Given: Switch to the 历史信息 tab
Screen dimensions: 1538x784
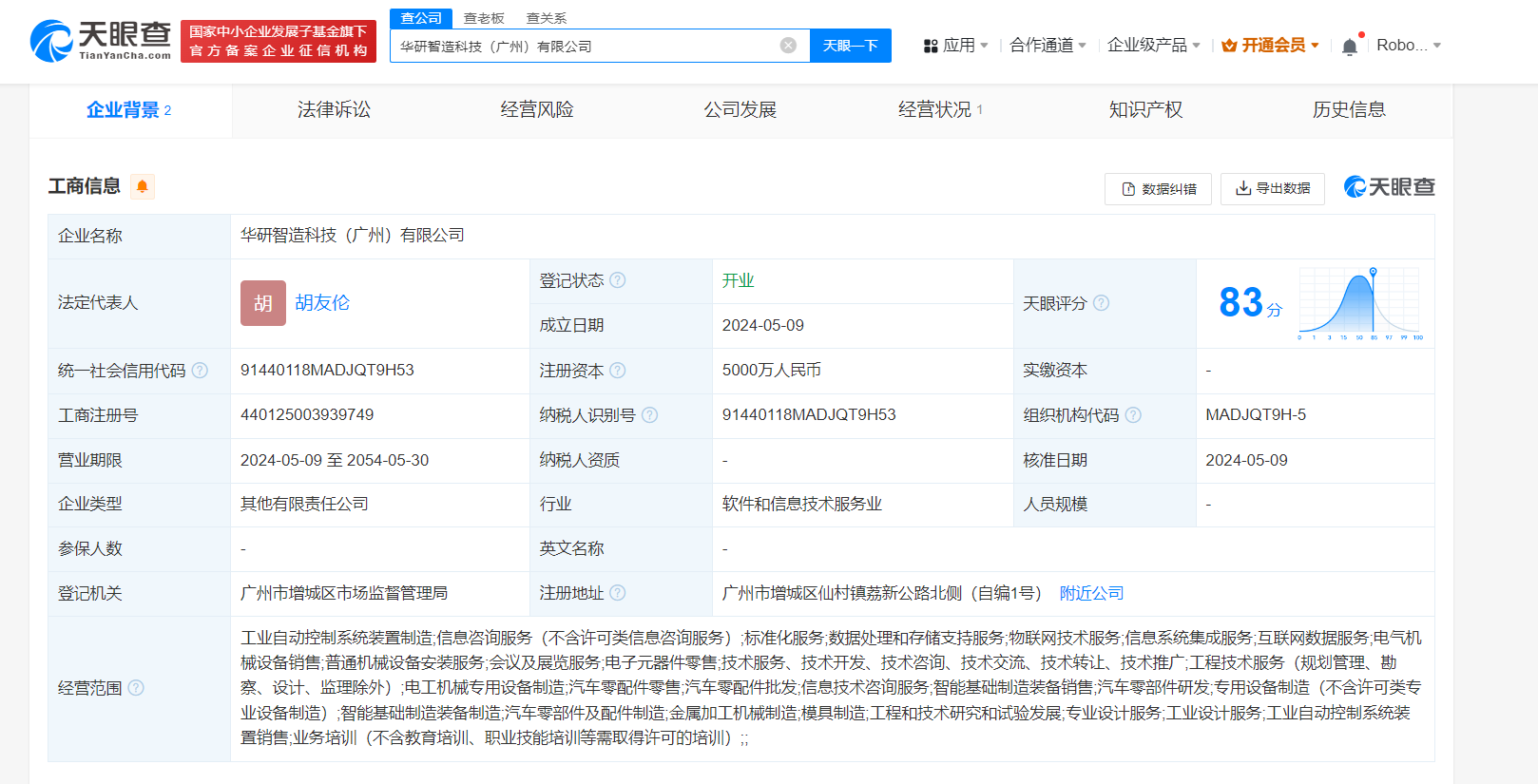Looking at the screenshot, I should point(1349,110).
